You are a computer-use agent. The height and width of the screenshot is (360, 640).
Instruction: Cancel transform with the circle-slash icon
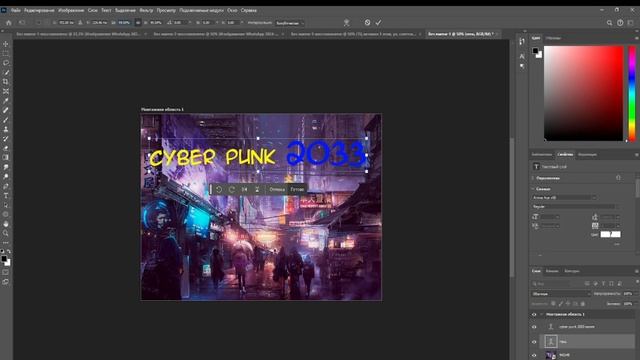367,23
